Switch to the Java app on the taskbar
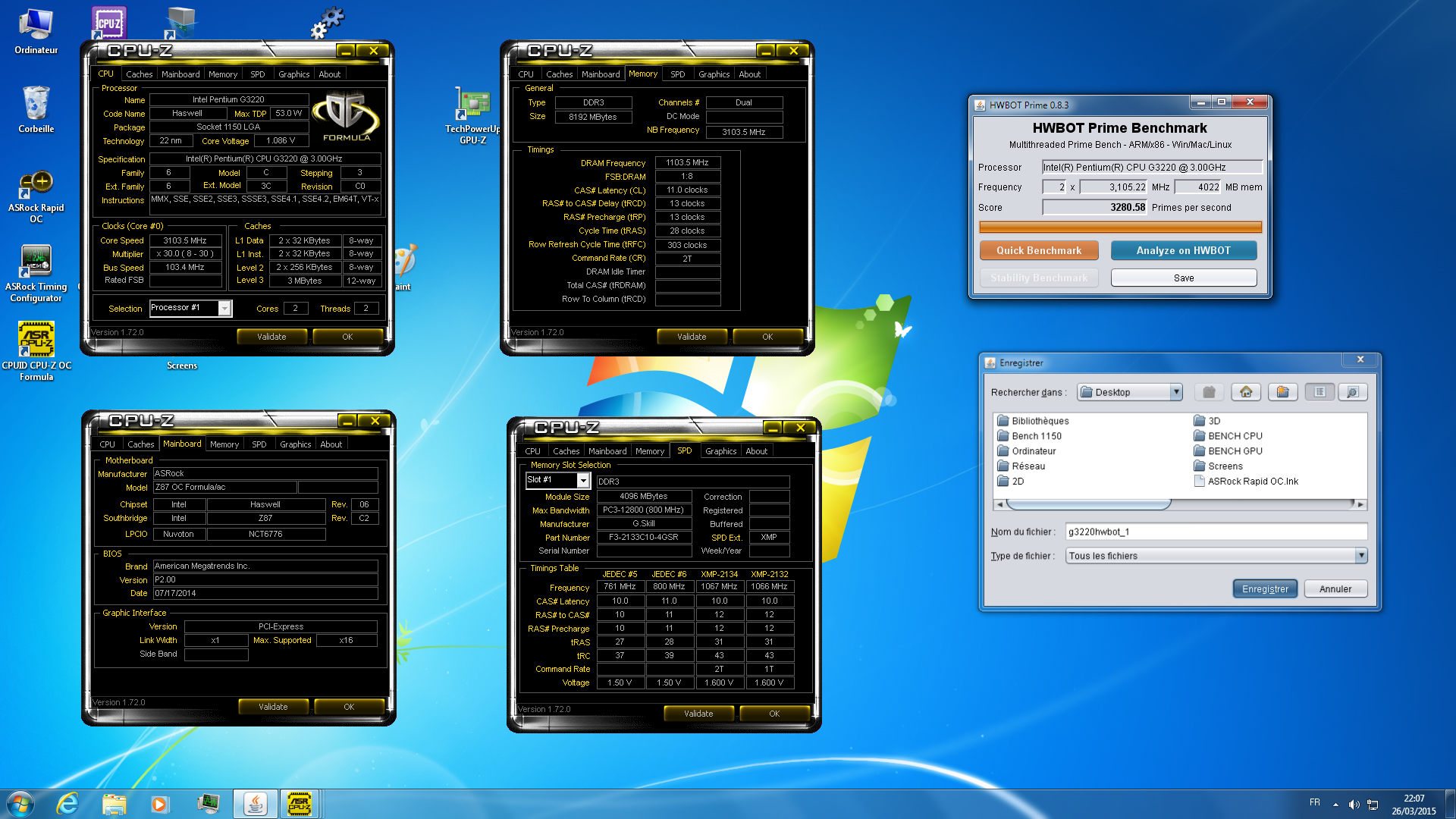Screen dimensions: 1456x819 coord(255,804)
